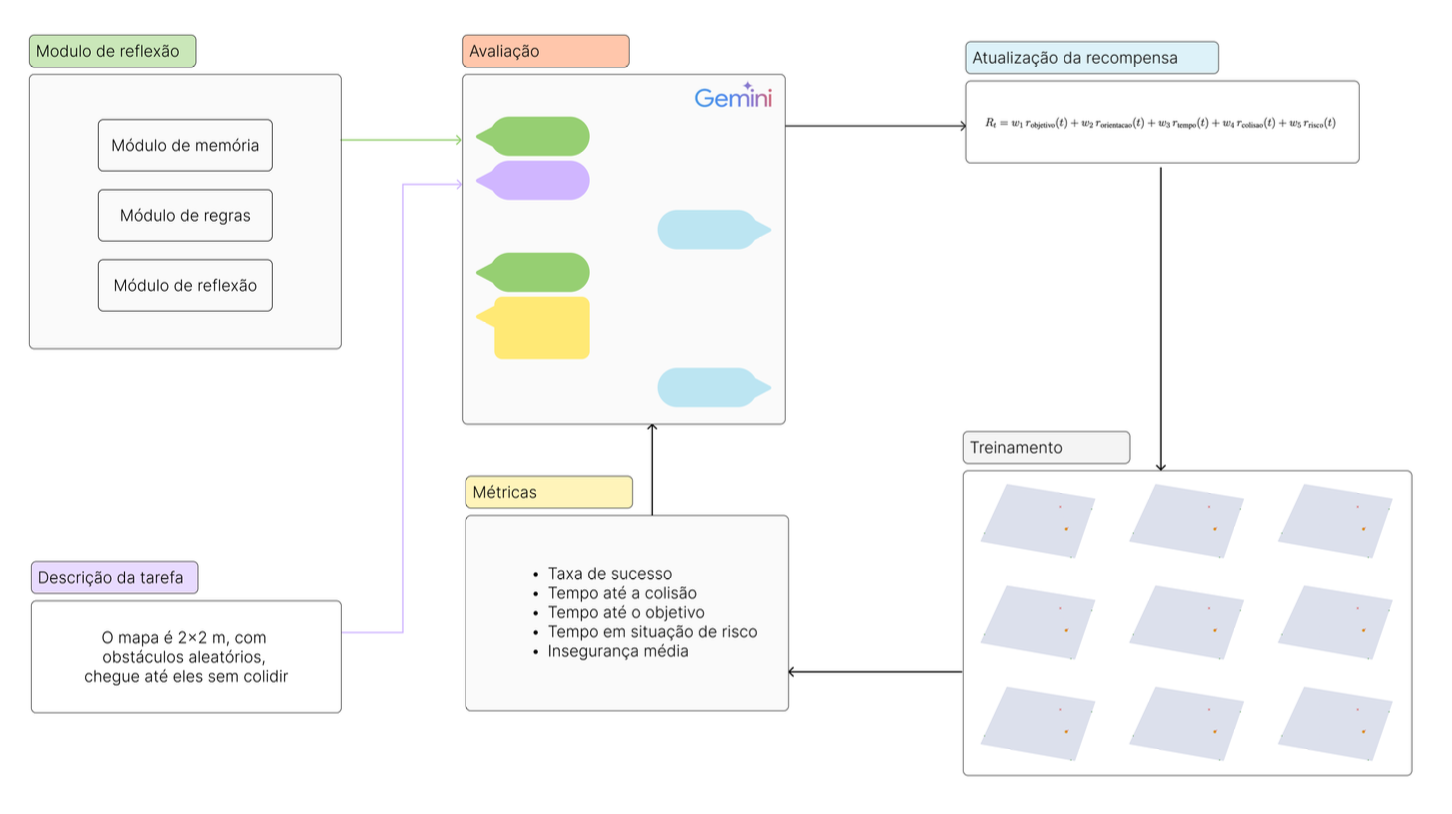
Task: Click the Gemini logo in the Avaliação panel
Action: [x=733, y=98]
